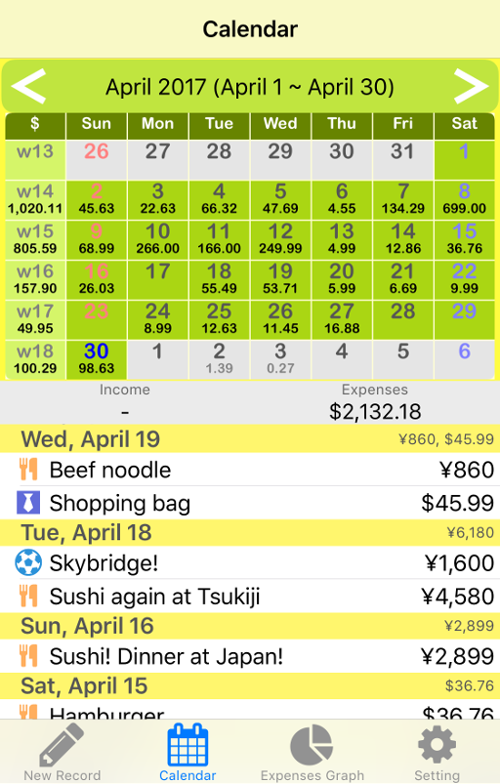This screenshot has width=500, height=784.
Task: Switch to the Calendar tab
Action: [188, 752]
